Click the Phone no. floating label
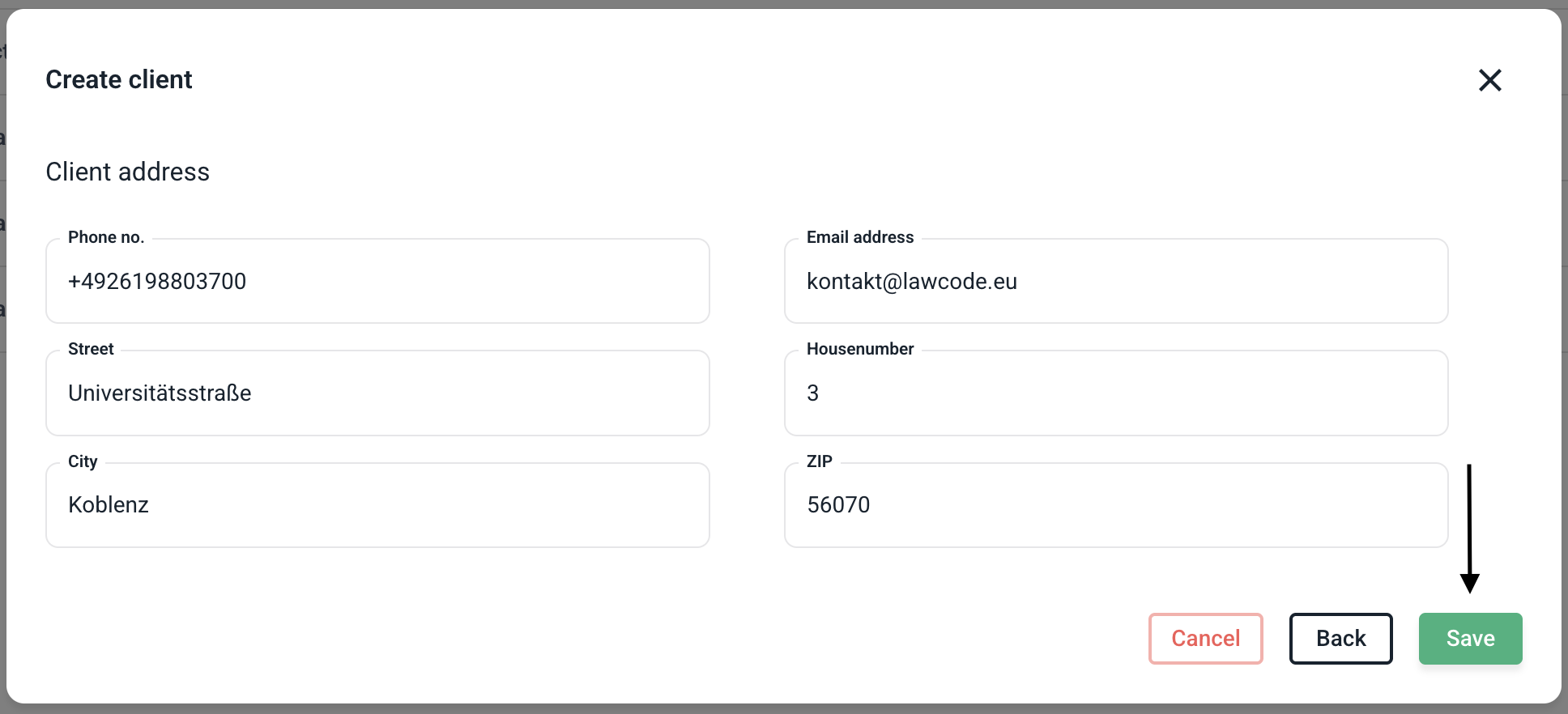This screenshot has height=714, width=1568. pos(106,237)
